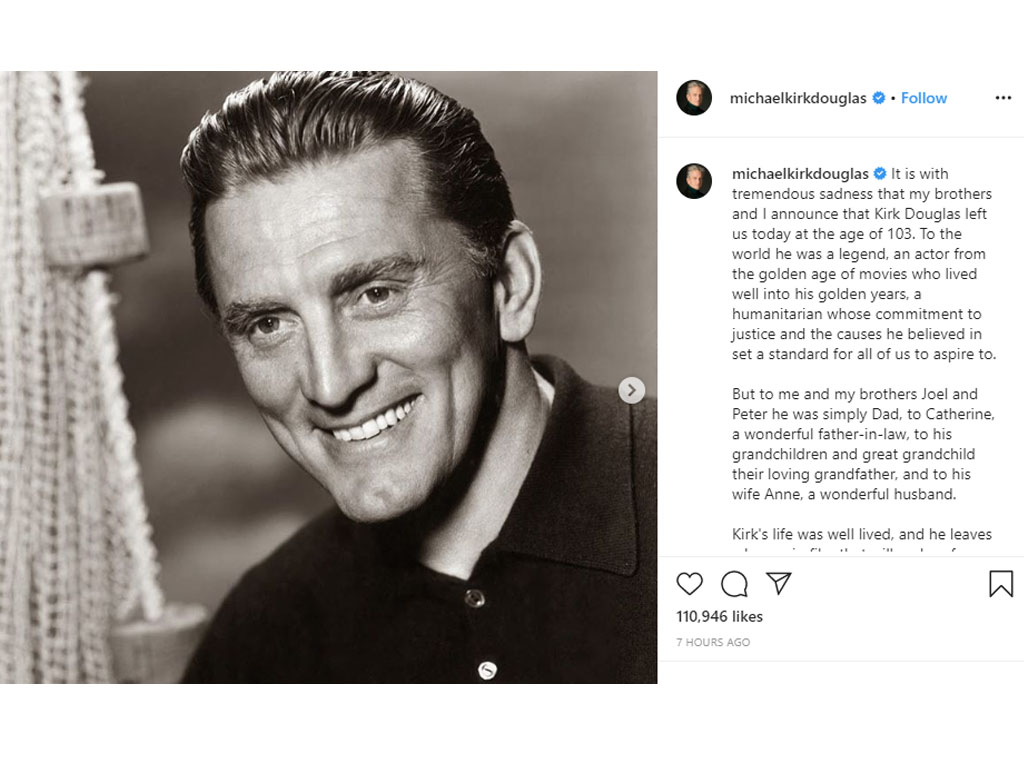
Task: Click the caption paragraph starting "It is with"
Action: [x=863, y=264]
